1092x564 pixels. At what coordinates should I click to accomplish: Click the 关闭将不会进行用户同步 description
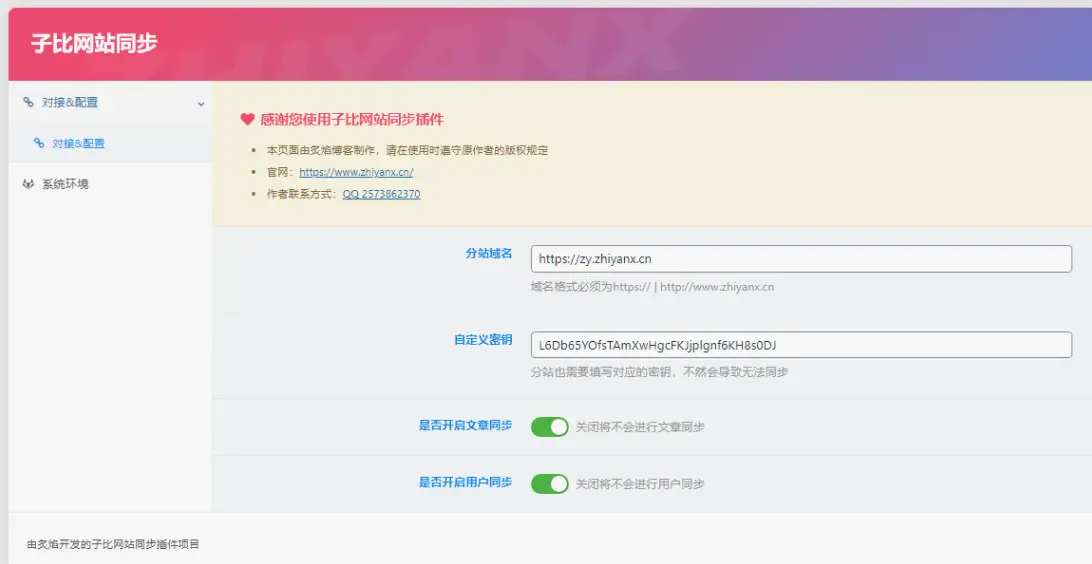click(x=639, y=484)
